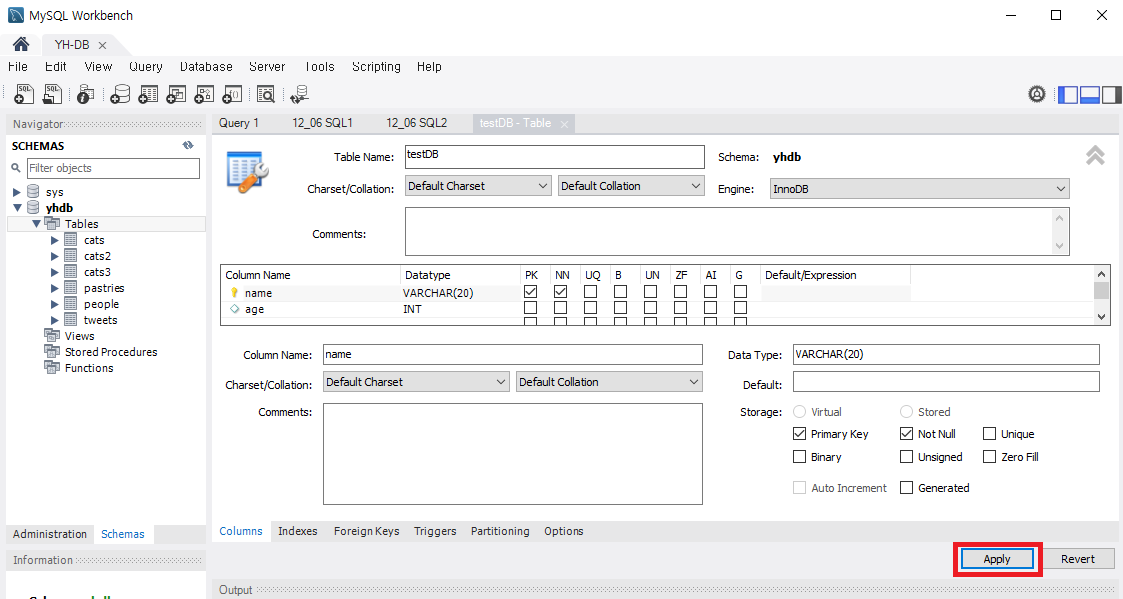This screenshot has width=1123, height=599.
Task: Toggle NN checkbox in the name row
Action: click(x=561, y=292)
